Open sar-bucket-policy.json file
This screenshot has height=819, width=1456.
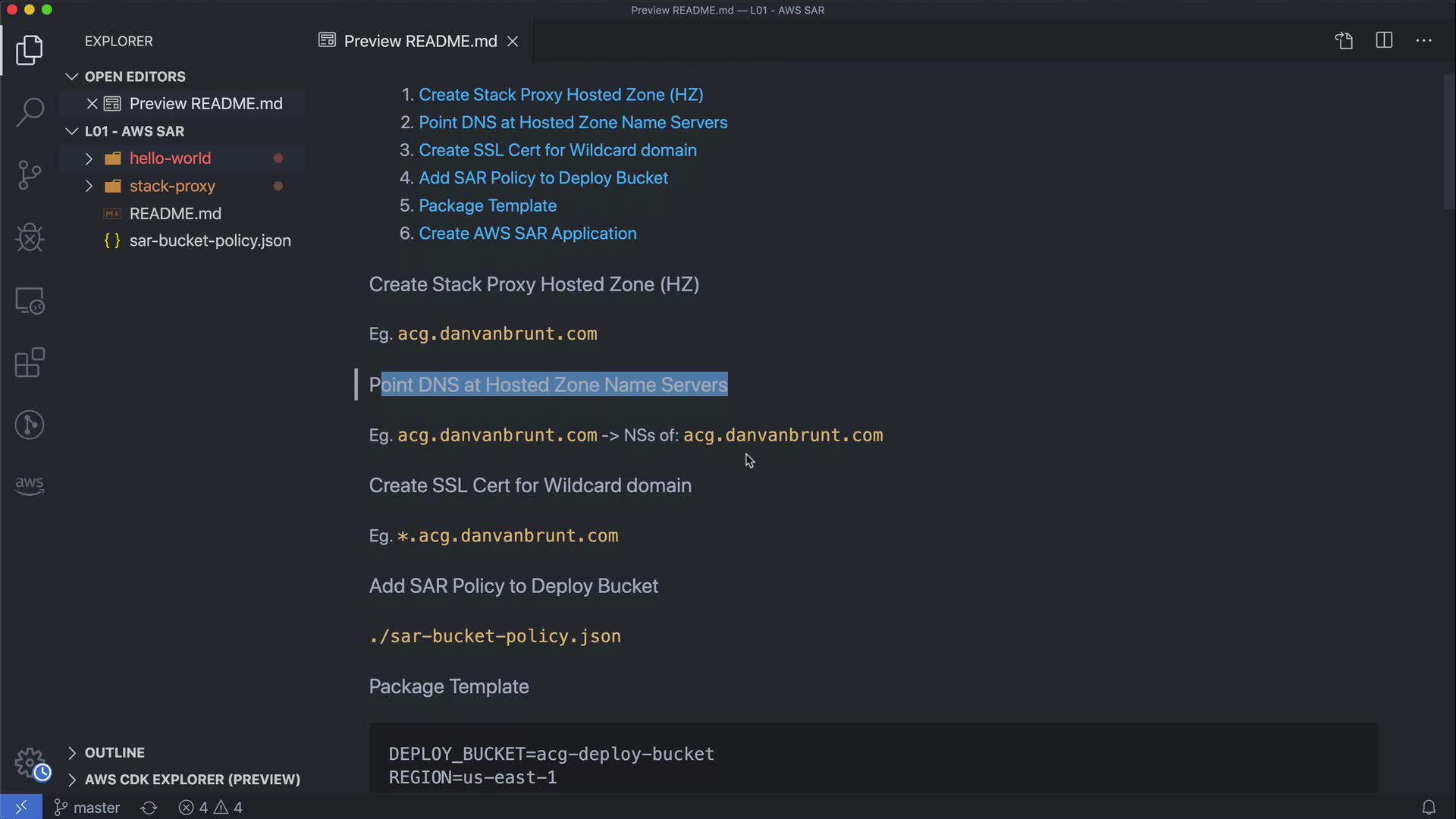pos(209,240)
